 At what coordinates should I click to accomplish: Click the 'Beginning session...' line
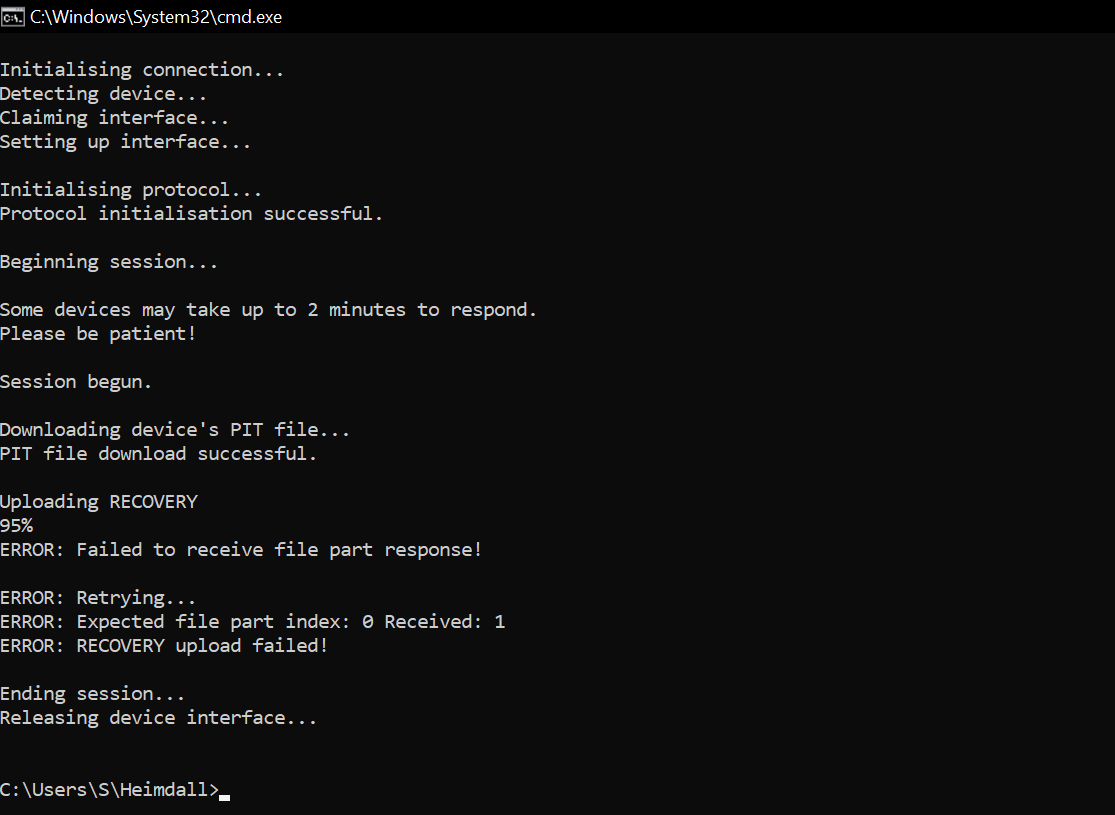[x=109, y=262]
